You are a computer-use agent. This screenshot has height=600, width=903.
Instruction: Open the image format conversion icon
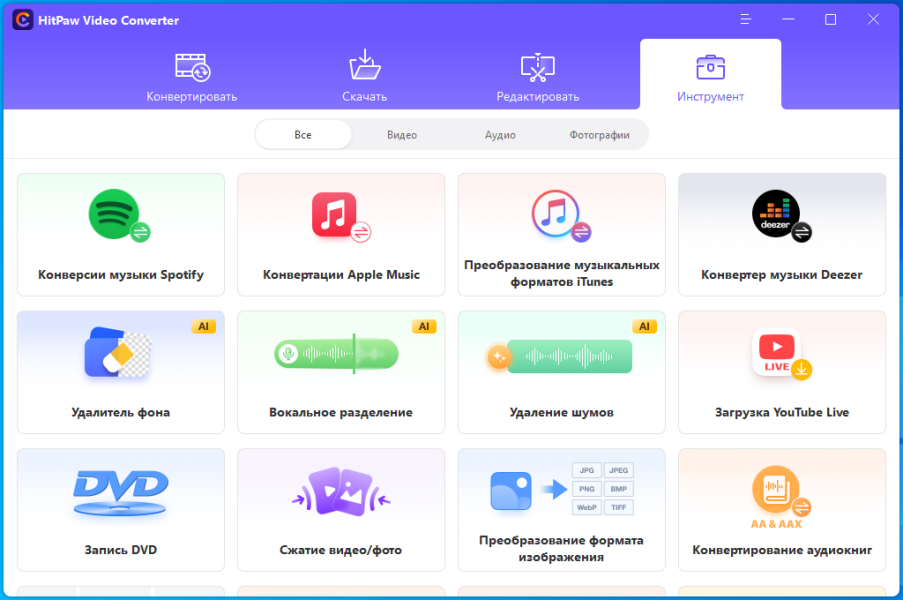(561, 489)
